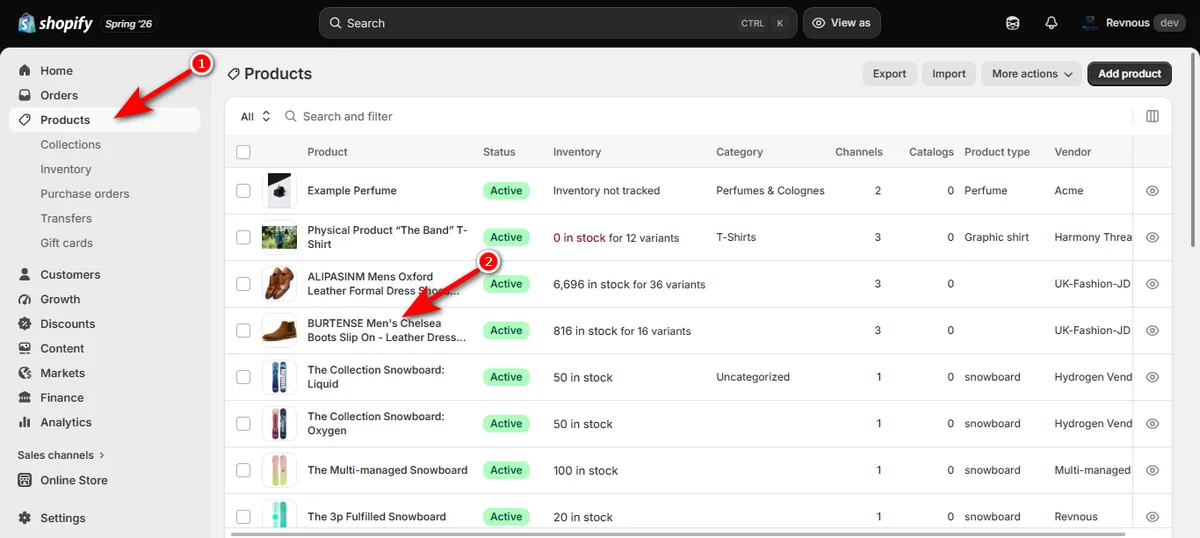Click the Analytics chart icon
The width and height of the screenshot is (1200, 538).
pos(25,422)
